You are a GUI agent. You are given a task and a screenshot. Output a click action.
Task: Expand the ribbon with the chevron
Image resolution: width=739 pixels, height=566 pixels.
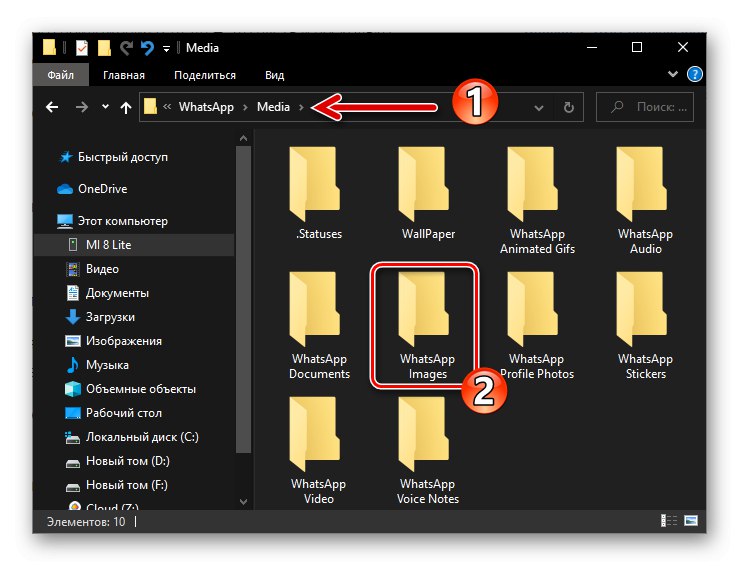tap(673, 74)
